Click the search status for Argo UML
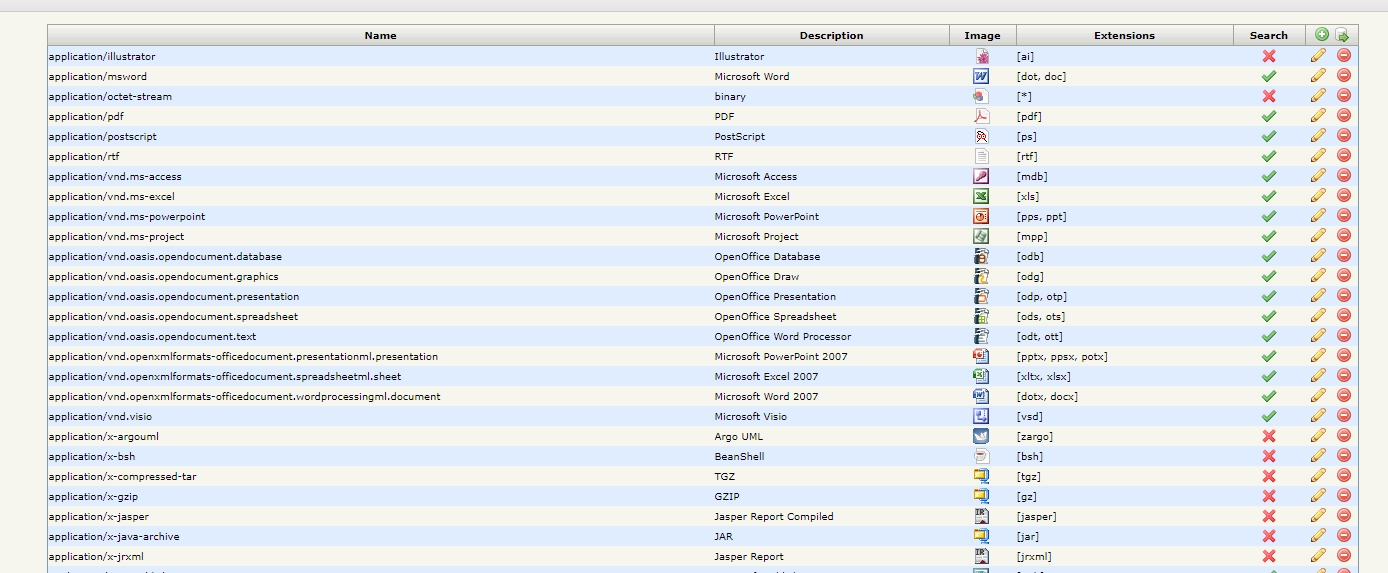Image resolution: width=1388 pixels, height=573 pixels. click(1269, 436)
